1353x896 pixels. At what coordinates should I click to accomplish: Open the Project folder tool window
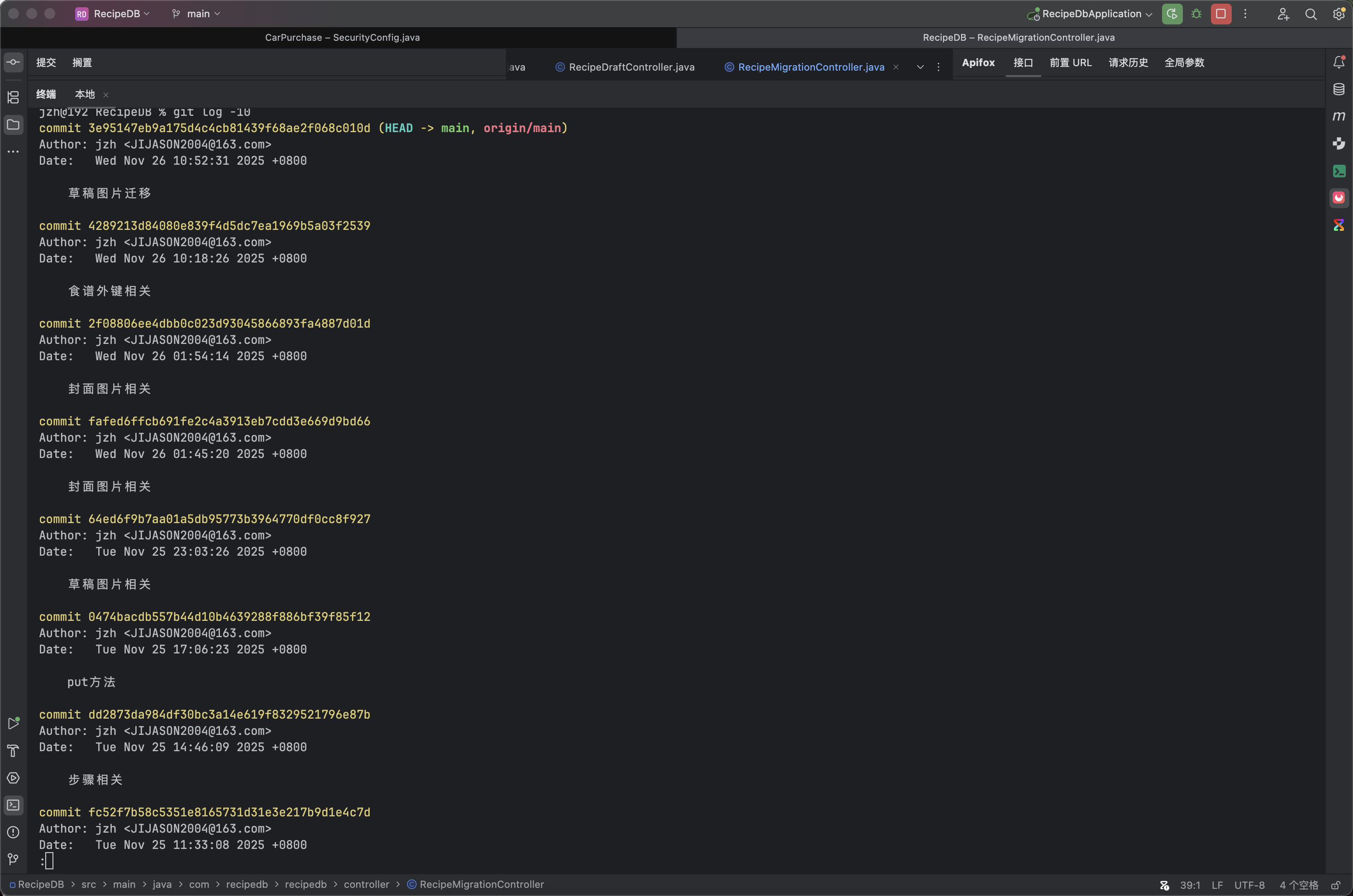[13, 124]
